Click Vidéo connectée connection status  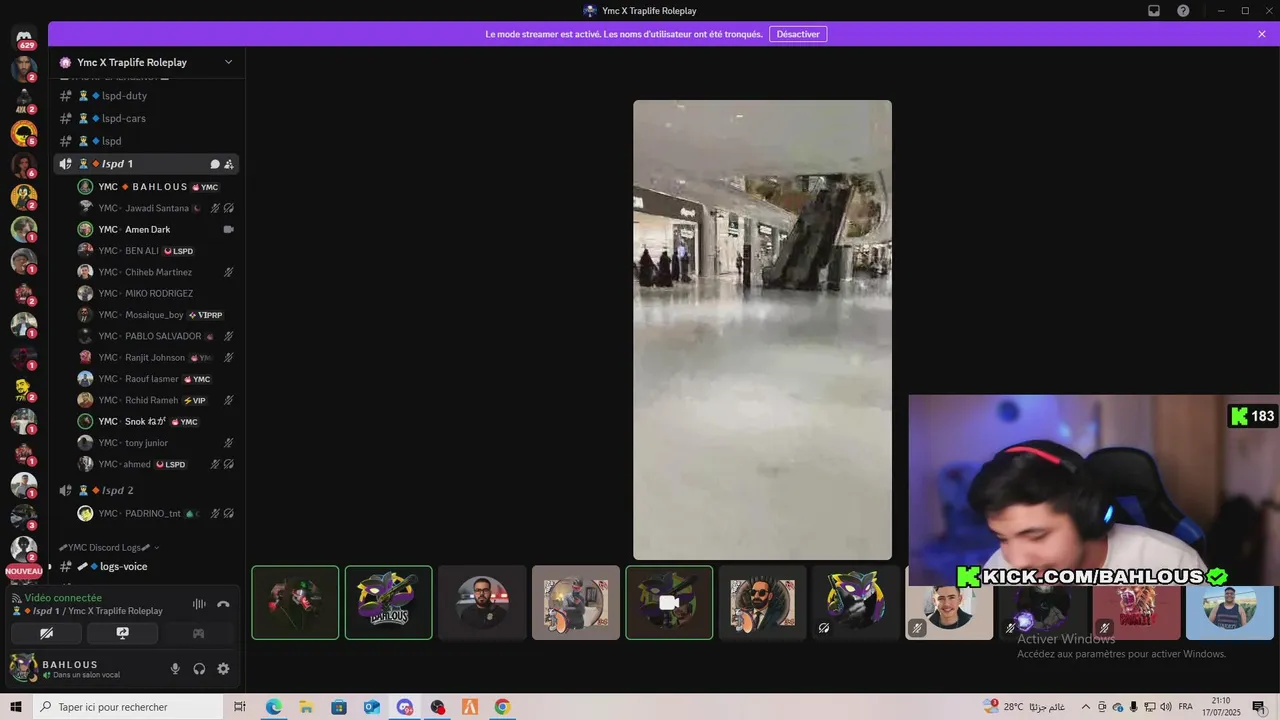(63, 598)
